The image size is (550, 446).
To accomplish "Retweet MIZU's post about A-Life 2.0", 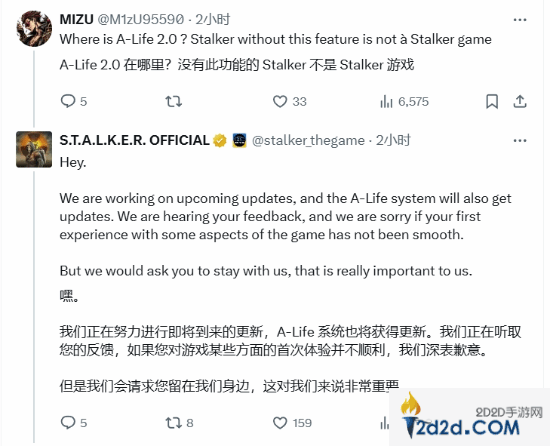I will tap(174, 101).
